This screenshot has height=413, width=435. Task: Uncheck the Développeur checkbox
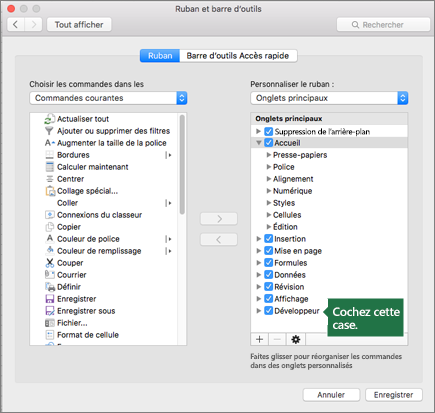pyautogui.click(x=269, y=311)
